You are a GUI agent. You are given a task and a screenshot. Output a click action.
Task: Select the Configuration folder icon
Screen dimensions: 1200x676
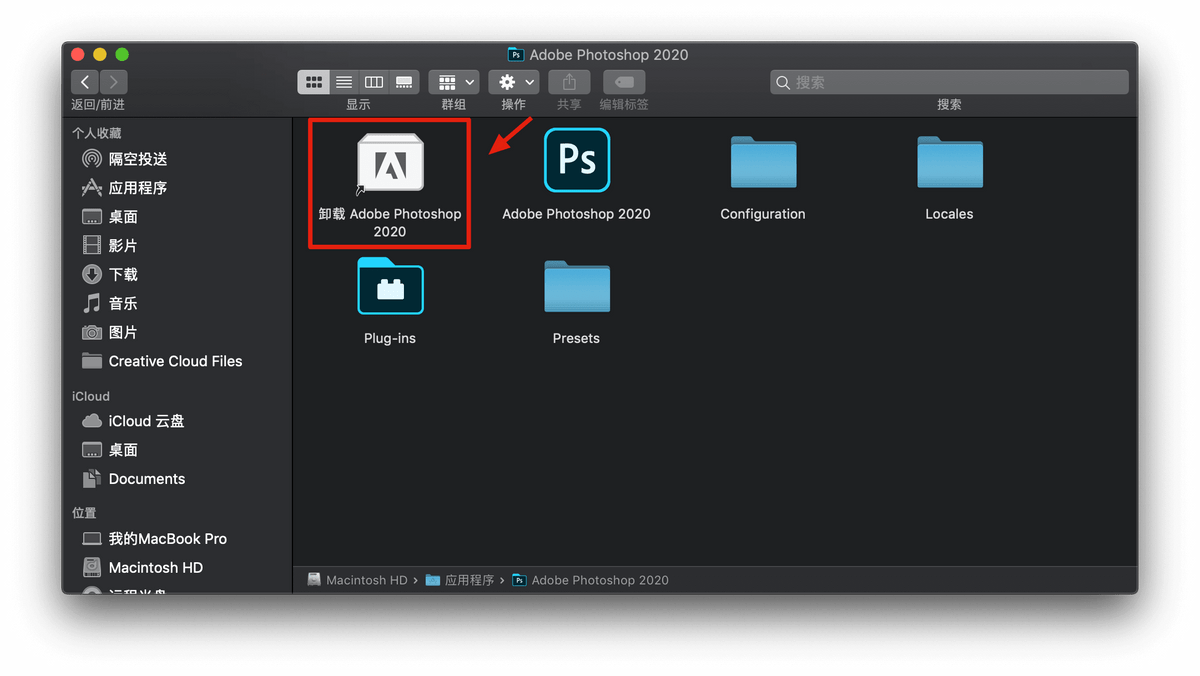coord(763,162)
